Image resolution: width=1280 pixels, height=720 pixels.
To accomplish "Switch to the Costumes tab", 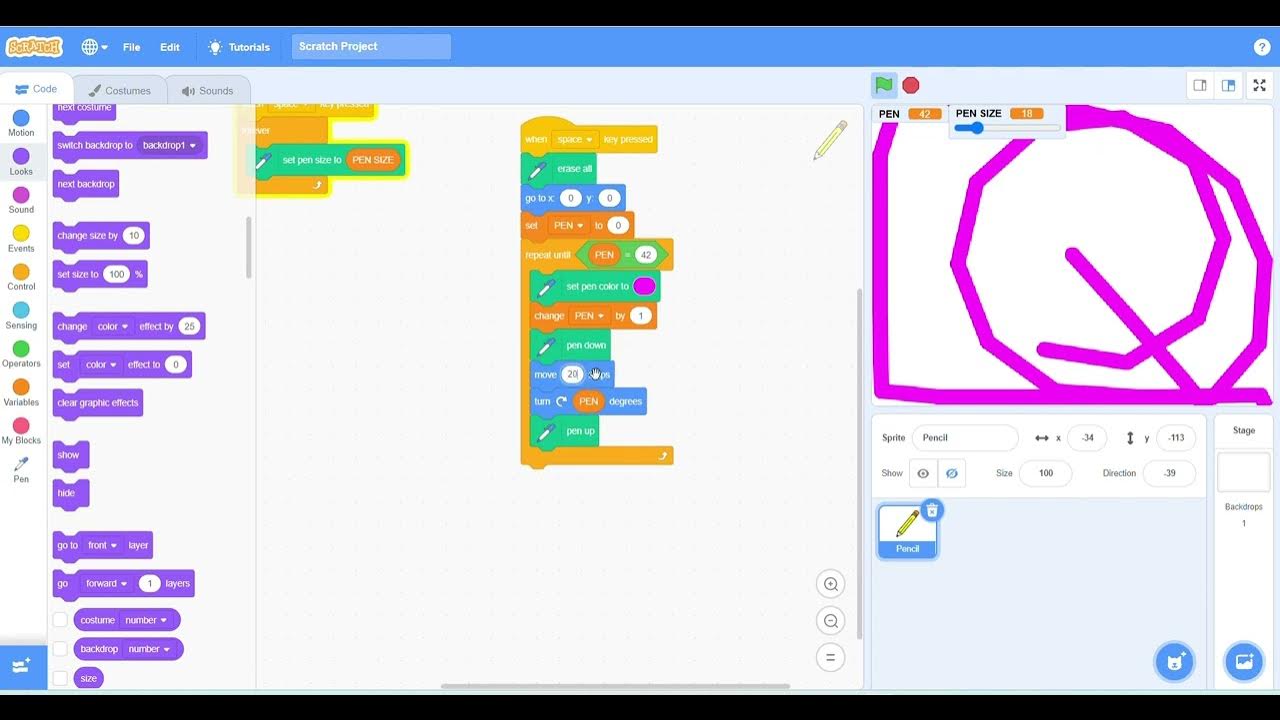I will click(119, 90).
